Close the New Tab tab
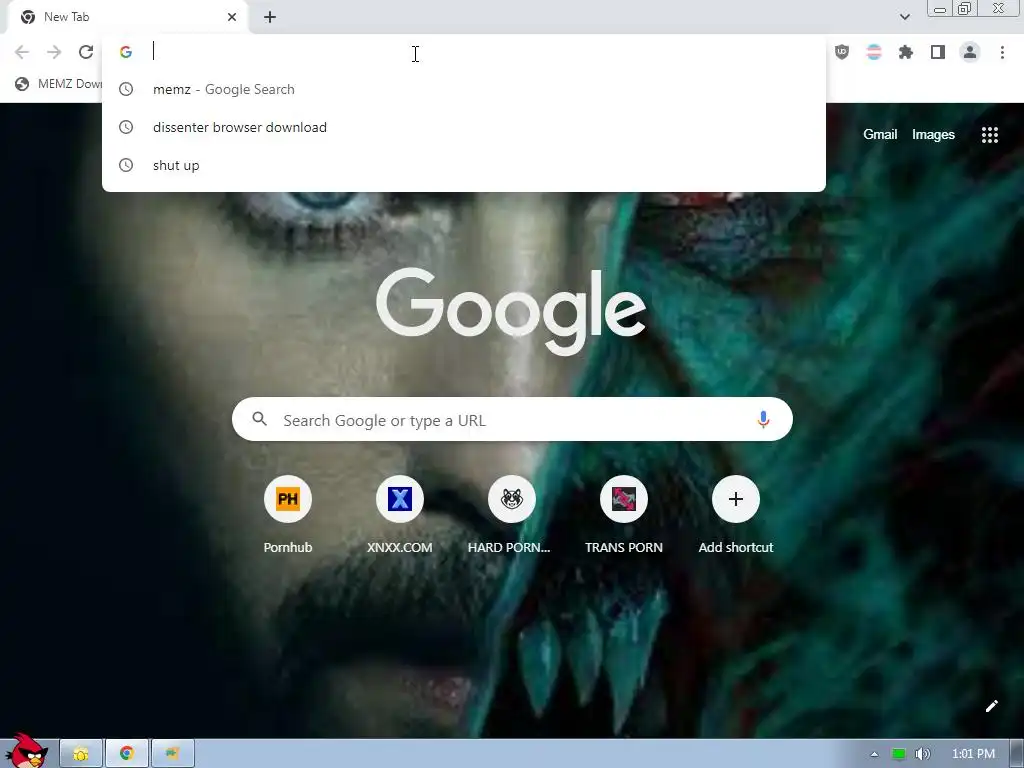The height and width of the screenshot is (768, 1024). pyautogui.click(x=232, y=17)
